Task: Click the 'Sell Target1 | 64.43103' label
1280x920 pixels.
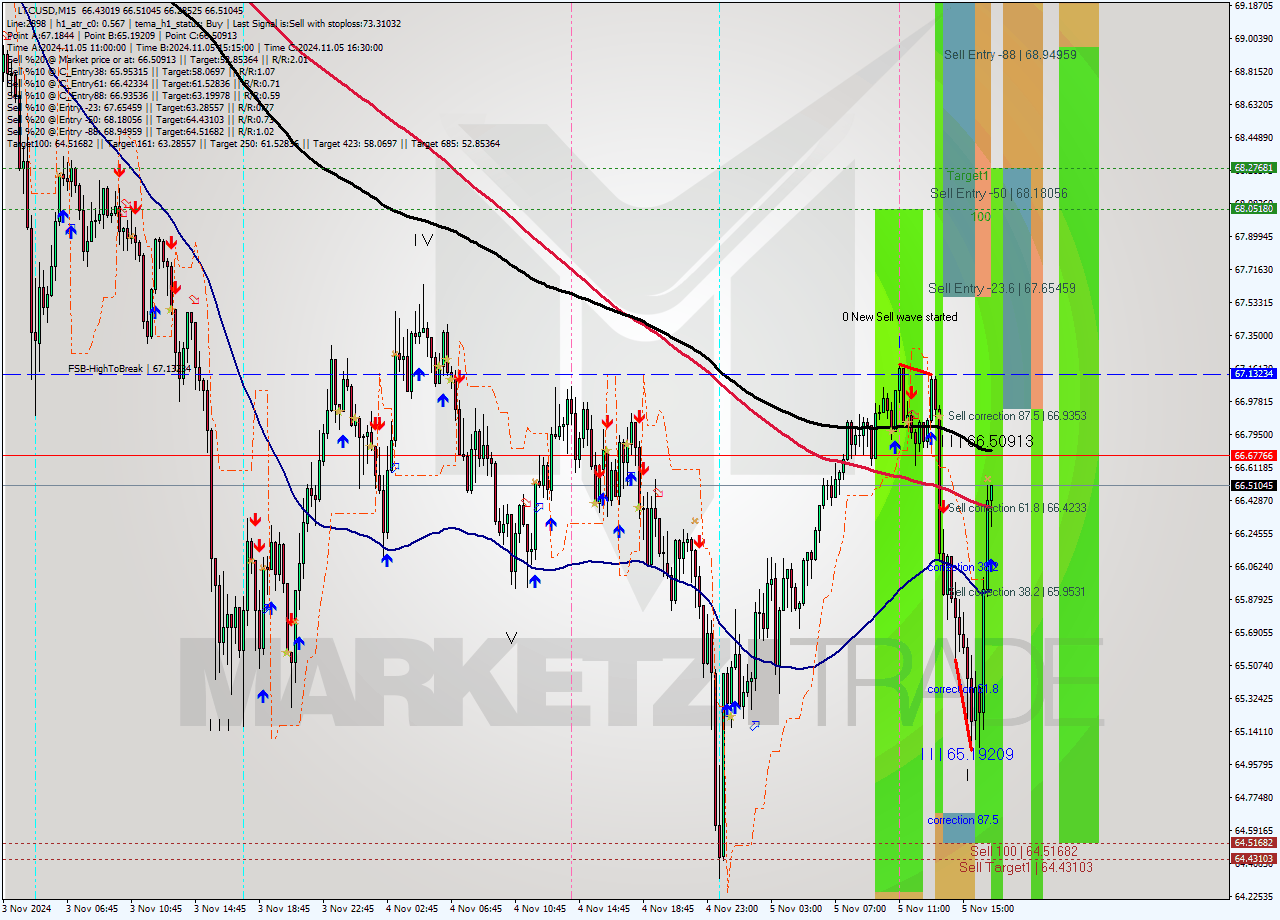Action: pos(1025,867)
